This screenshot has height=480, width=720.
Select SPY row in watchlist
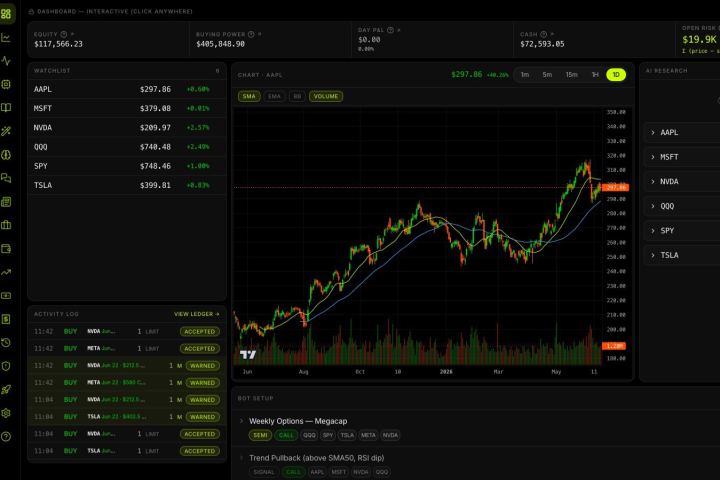pyautogui.click(x=127, y=166)
